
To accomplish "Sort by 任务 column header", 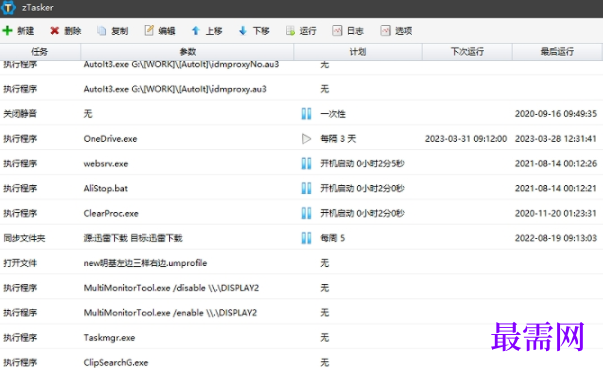I will pyautogui.click(x=40, y=52).
